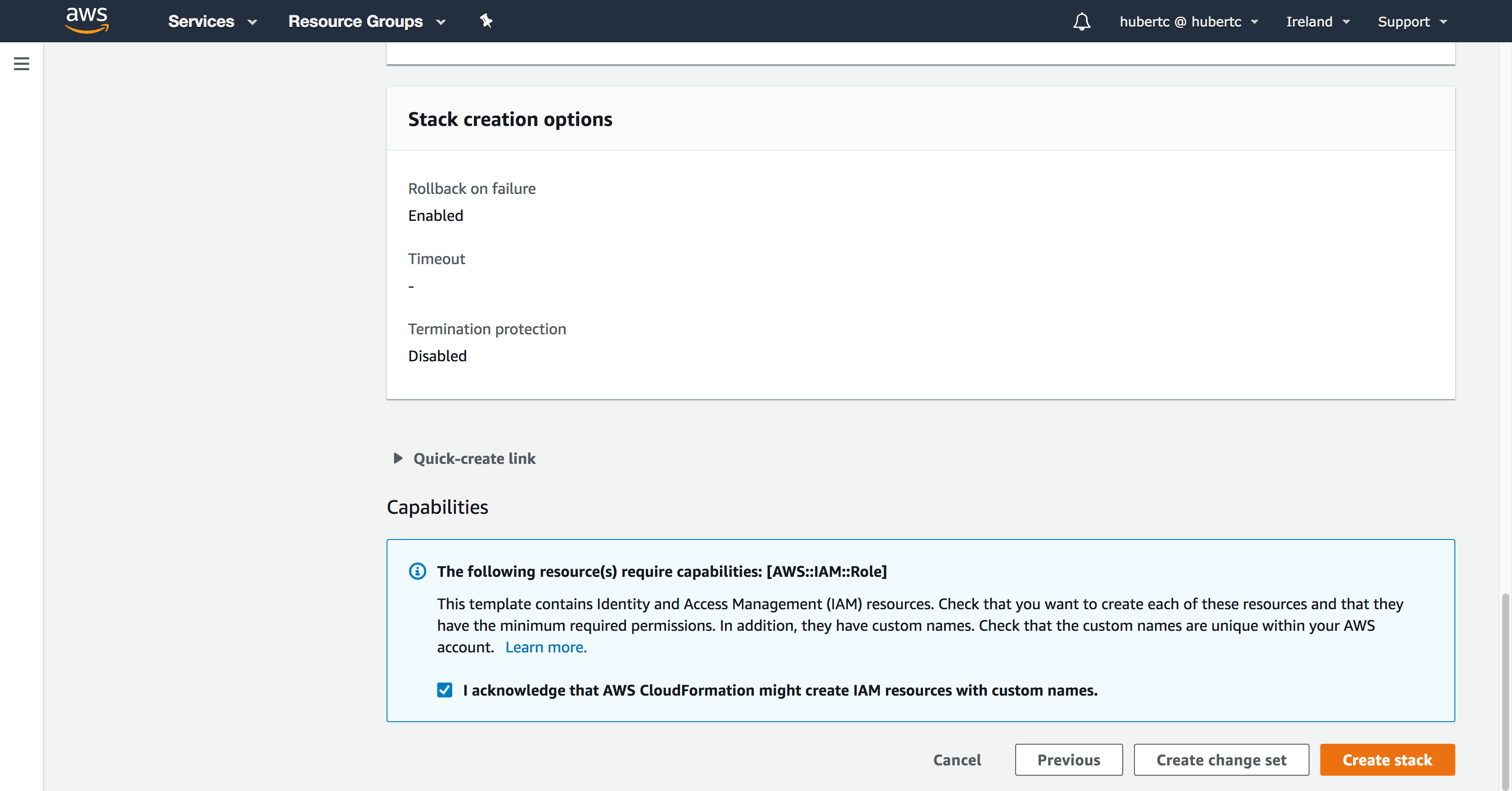Click the AWS logo home icon
Viewport: 1512px width, 791px height.
(87, 21)
